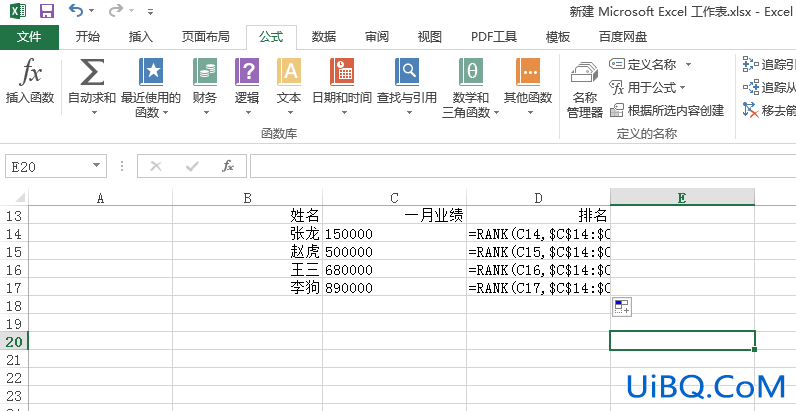Select cell containing 李狗
Screen dimensions: 796x411
pyautogui.click(x=247, y=288)
